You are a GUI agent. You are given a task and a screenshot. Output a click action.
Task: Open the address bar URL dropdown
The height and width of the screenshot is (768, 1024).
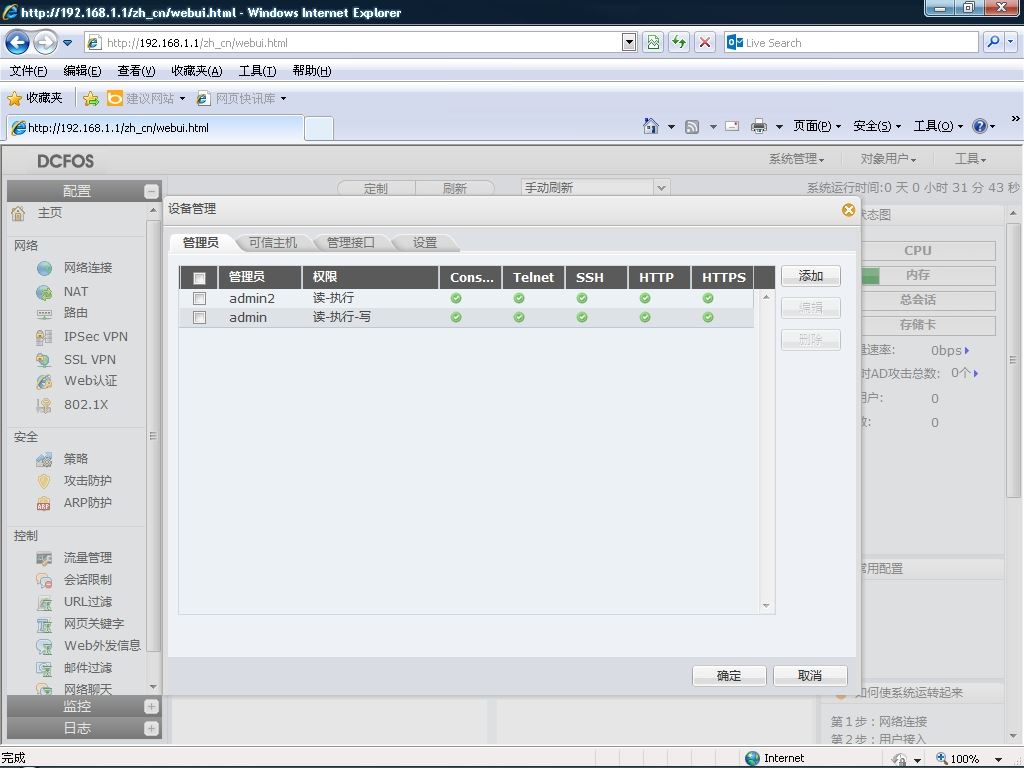629,42
